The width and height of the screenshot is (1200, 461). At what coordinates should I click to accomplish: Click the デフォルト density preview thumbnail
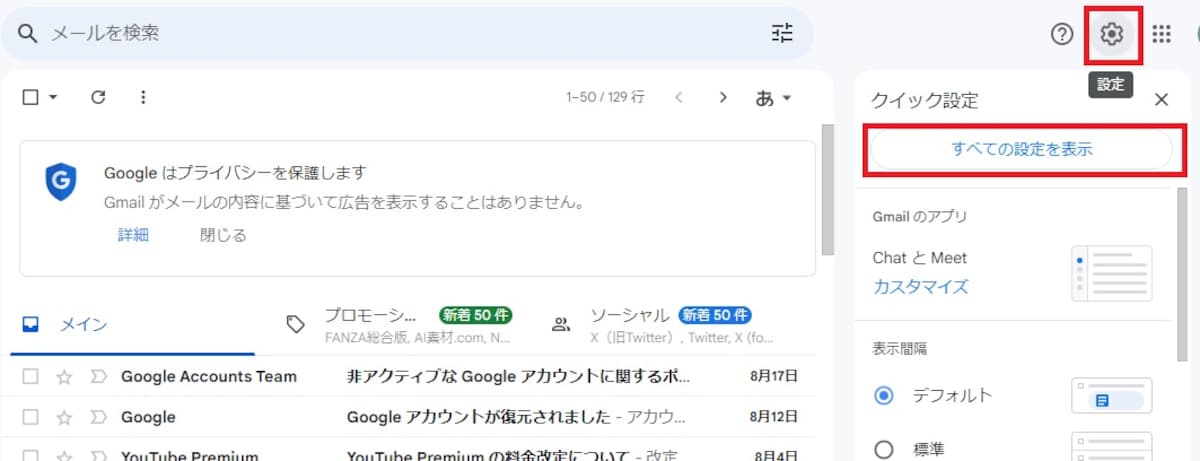click(x=1111, y=396)
